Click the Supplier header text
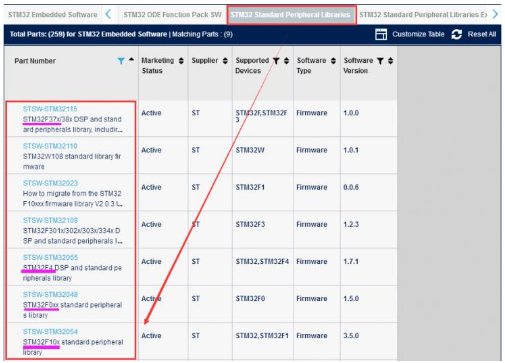This screenshot has width=505, height=363. click(205, 61)
